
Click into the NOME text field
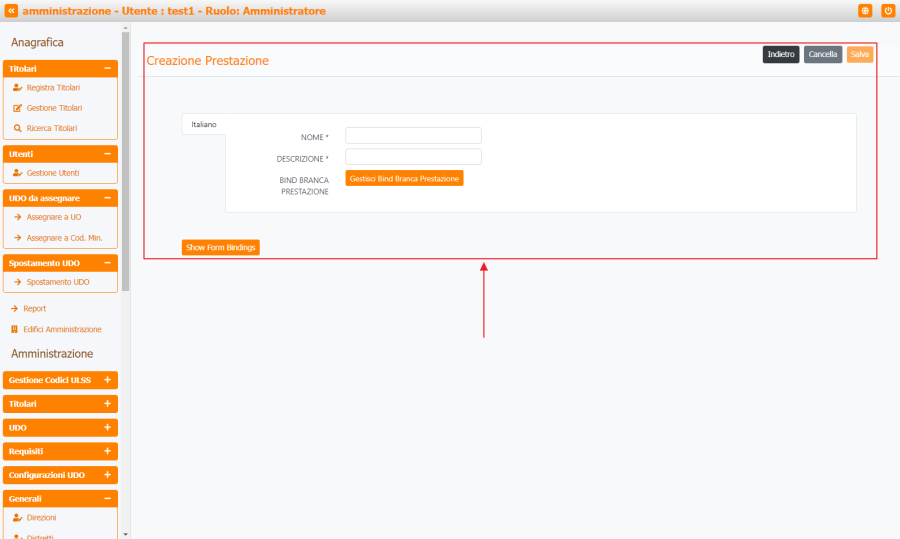(x=413, y=135)
